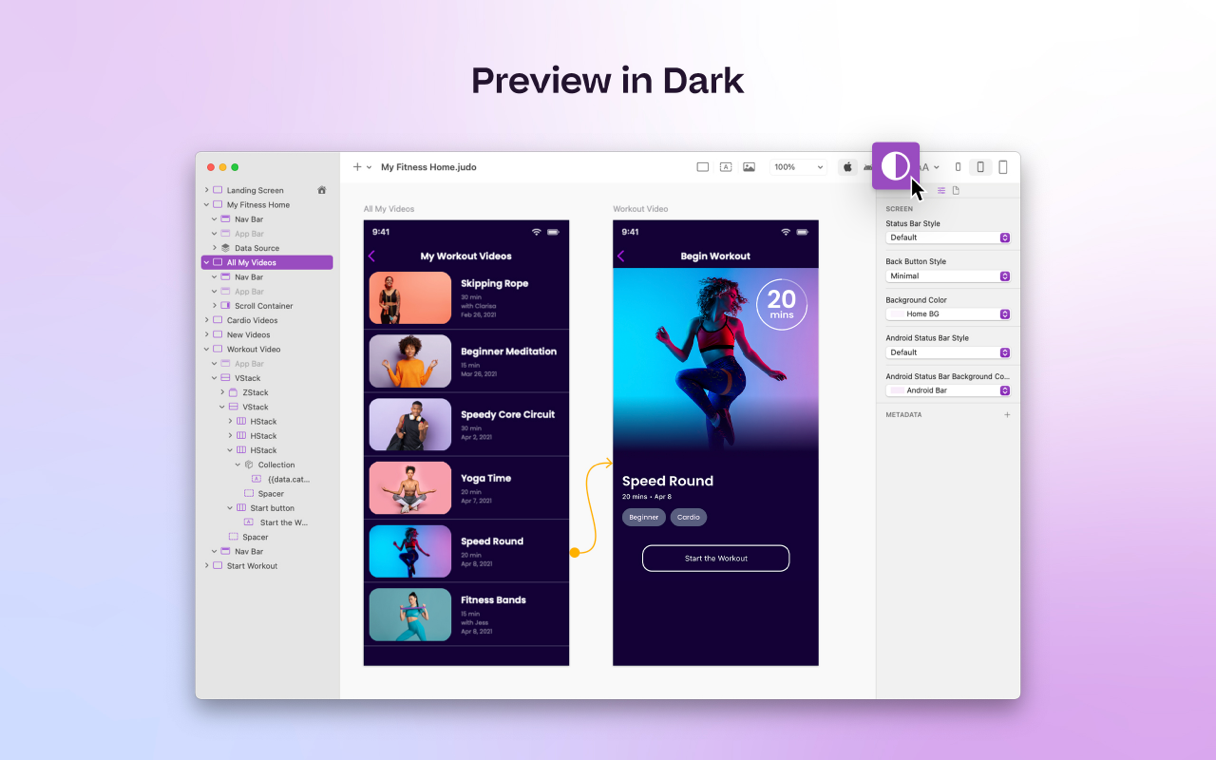The width and height of the screenshot is (1216, 760).
Task: Click back chevron on Begin Workout screen
Action: pyautogui.click(x=621, y=256)
